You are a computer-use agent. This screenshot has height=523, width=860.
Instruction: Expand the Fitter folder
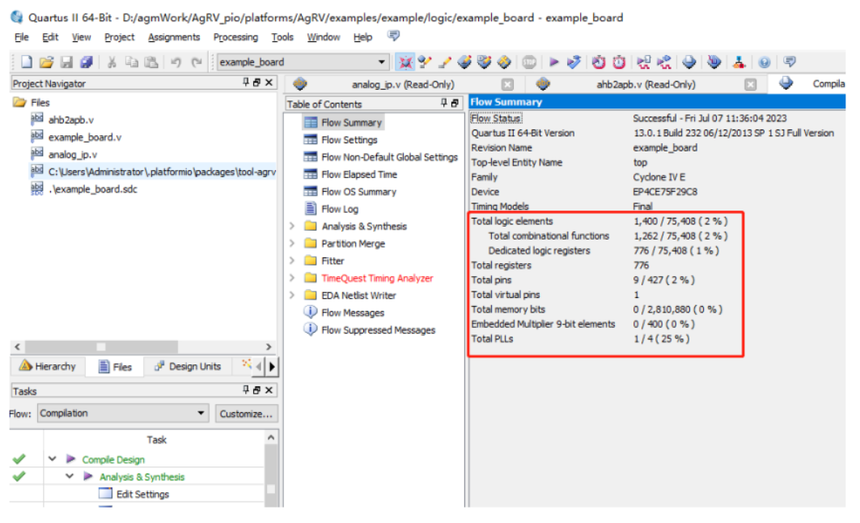coord(292,260)
